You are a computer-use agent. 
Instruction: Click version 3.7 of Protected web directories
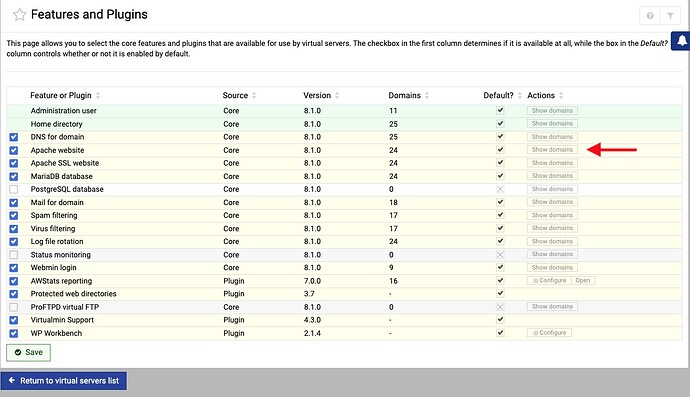(x=309, y=294)
